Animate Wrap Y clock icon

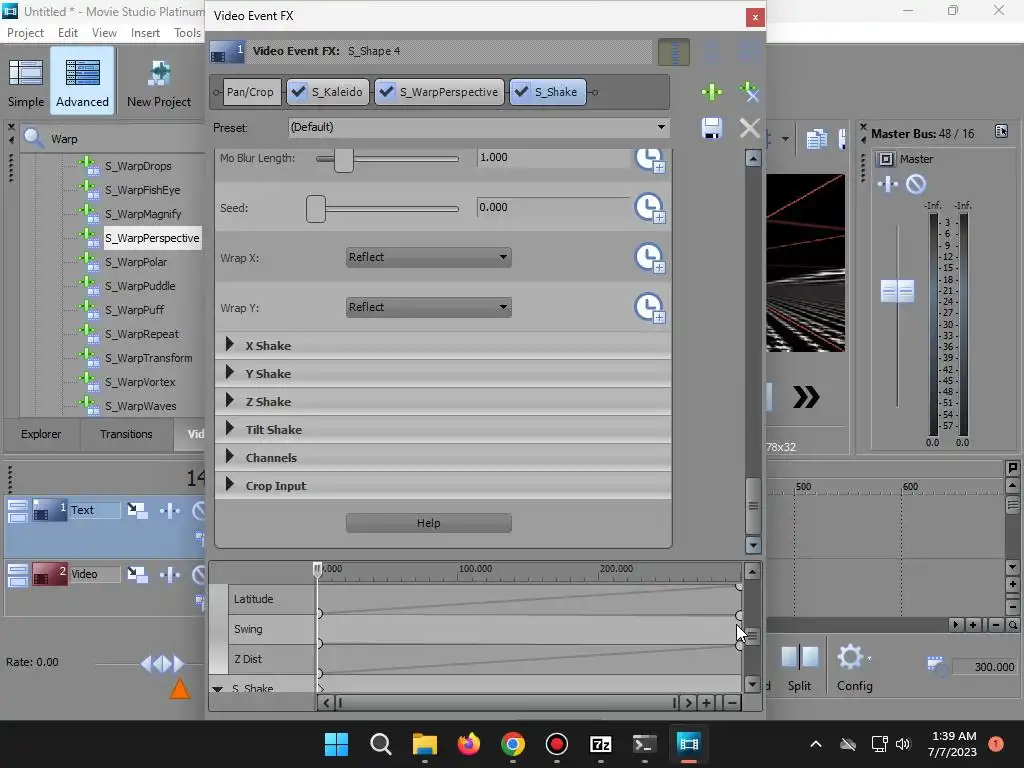[650, 308]
